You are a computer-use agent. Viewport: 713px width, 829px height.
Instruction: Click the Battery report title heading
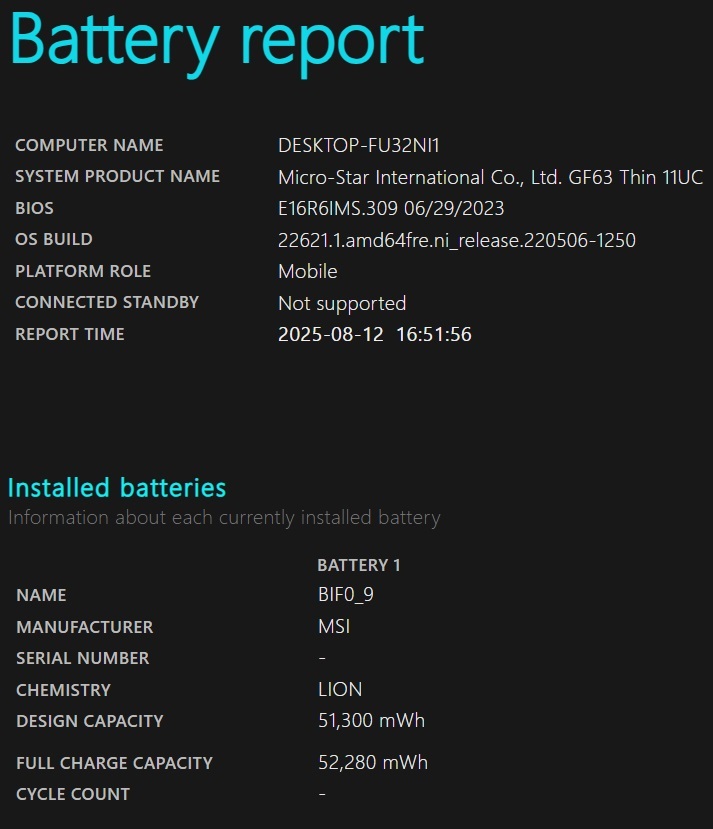pos(217,42)
